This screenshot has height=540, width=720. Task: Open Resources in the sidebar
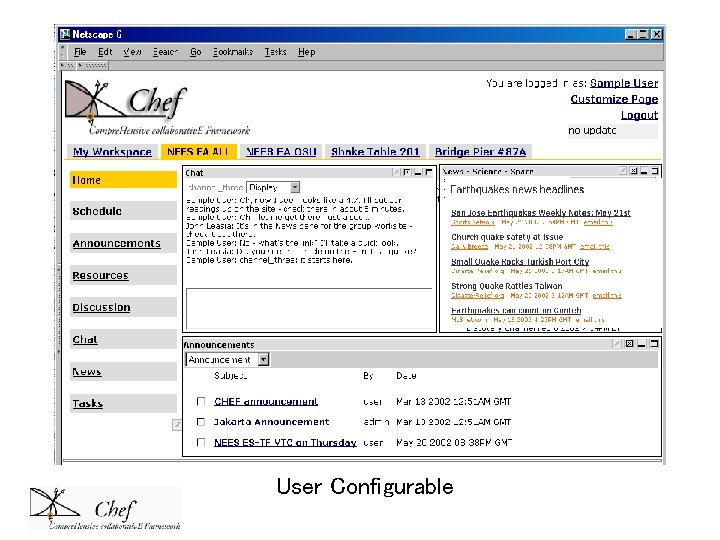[x=123, y=276]
